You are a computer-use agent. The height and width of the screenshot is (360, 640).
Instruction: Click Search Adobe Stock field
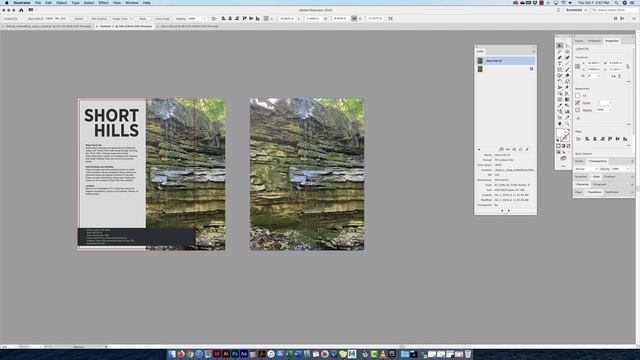615,10
